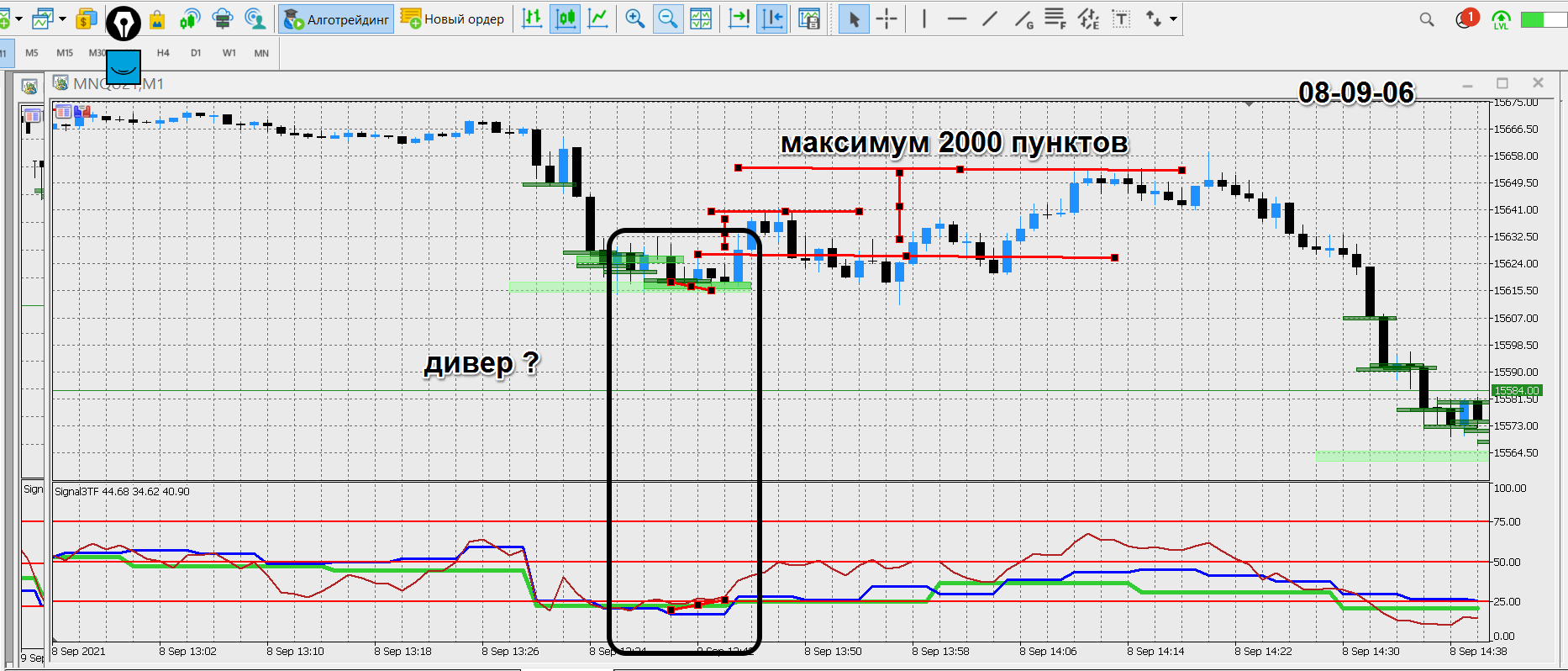Click the green LVL icon
Viewport: 1568px width, 671px height.
(x=1501, y=19)
